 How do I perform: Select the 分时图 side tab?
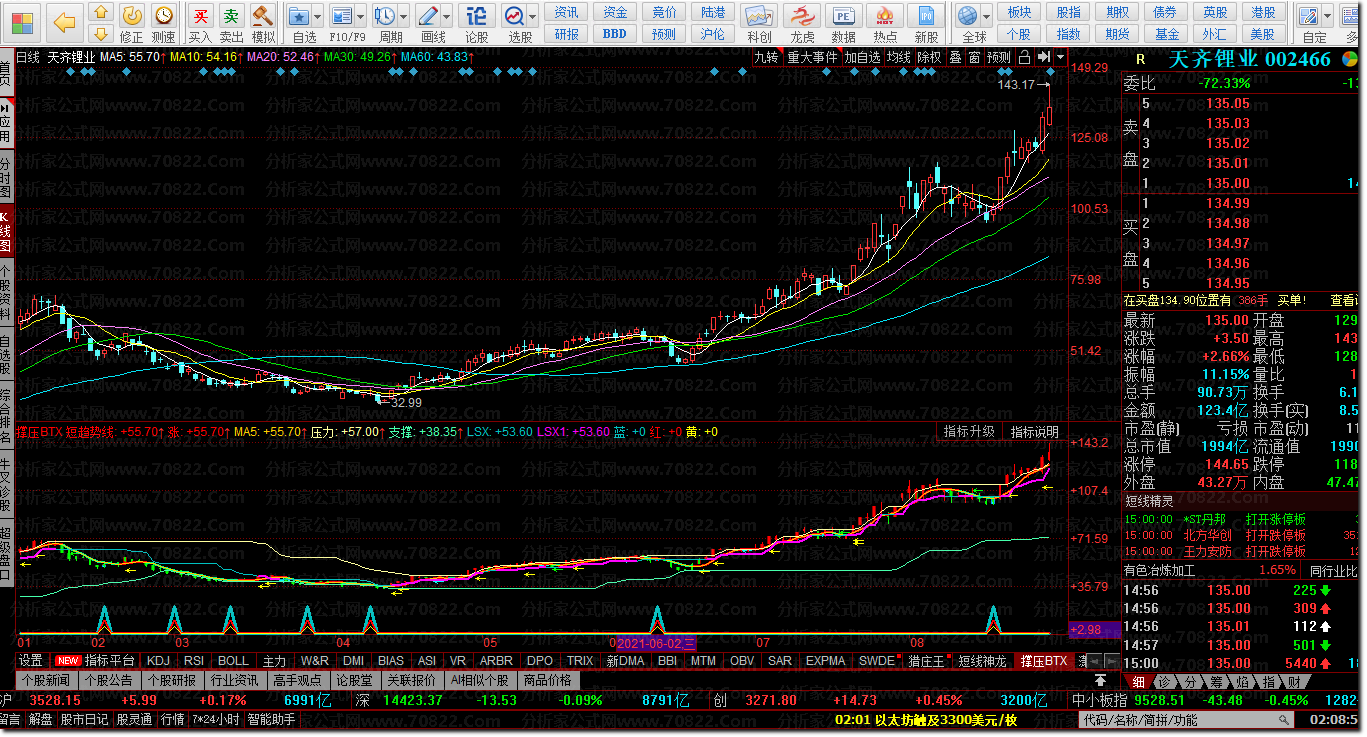[6, 176]
